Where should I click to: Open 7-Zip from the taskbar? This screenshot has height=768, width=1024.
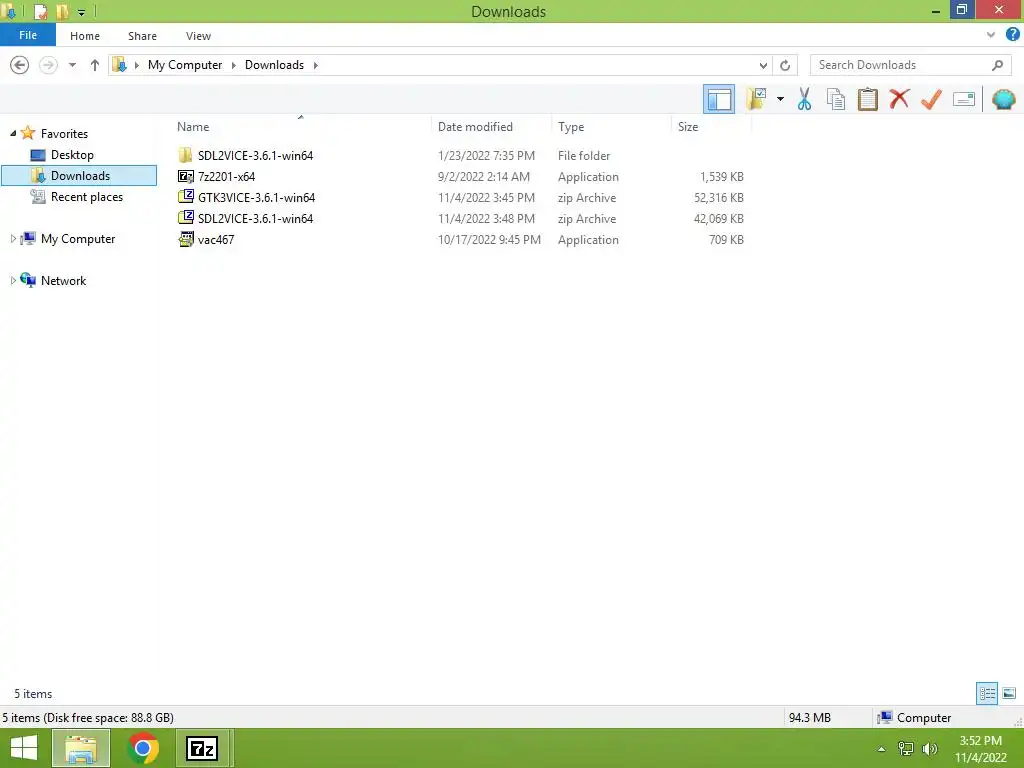coord(202,748)
